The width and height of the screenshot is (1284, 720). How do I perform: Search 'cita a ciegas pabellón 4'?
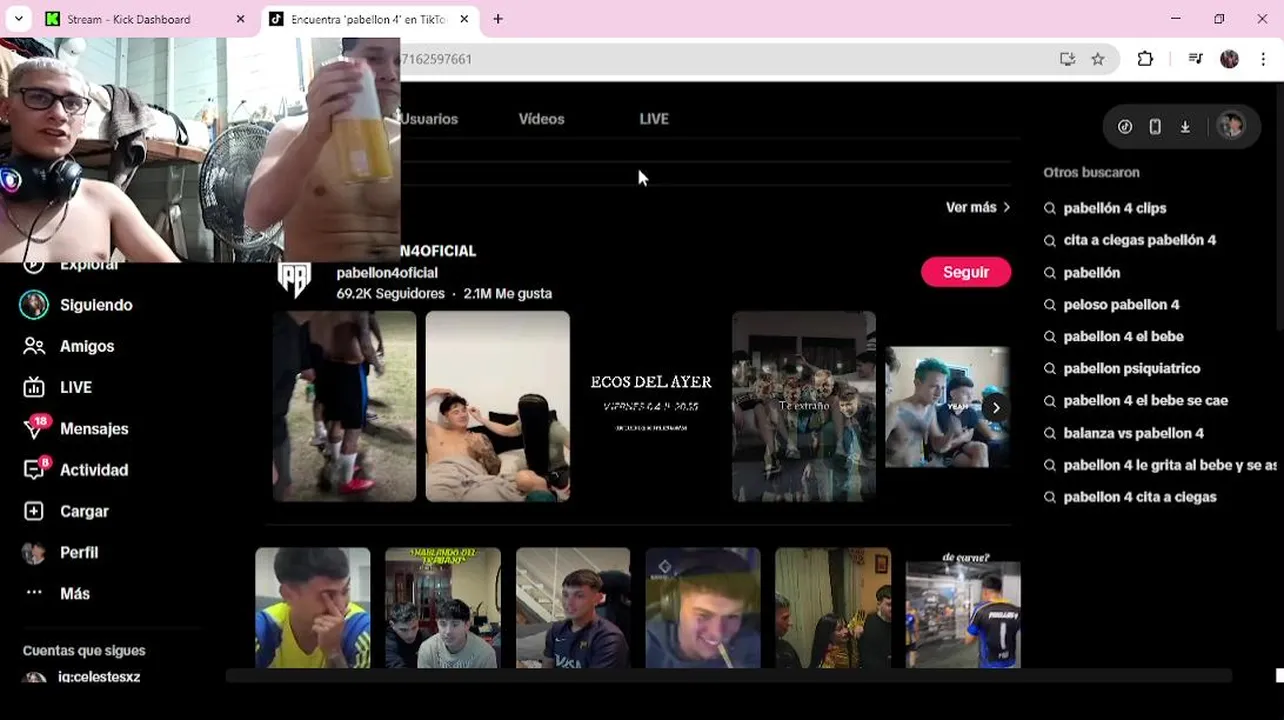(1140, 240)
